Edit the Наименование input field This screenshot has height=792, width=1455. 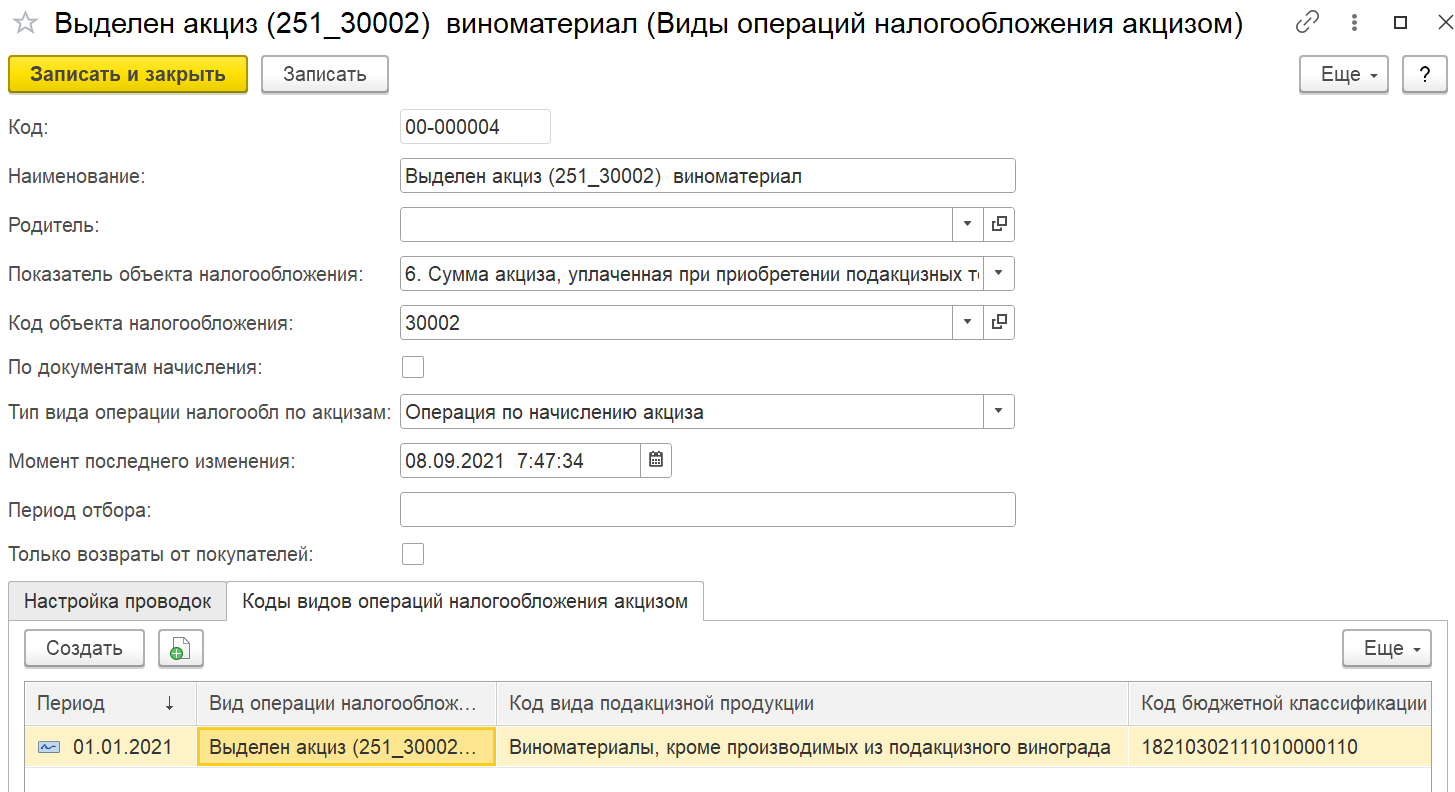[x=707, y=176]
